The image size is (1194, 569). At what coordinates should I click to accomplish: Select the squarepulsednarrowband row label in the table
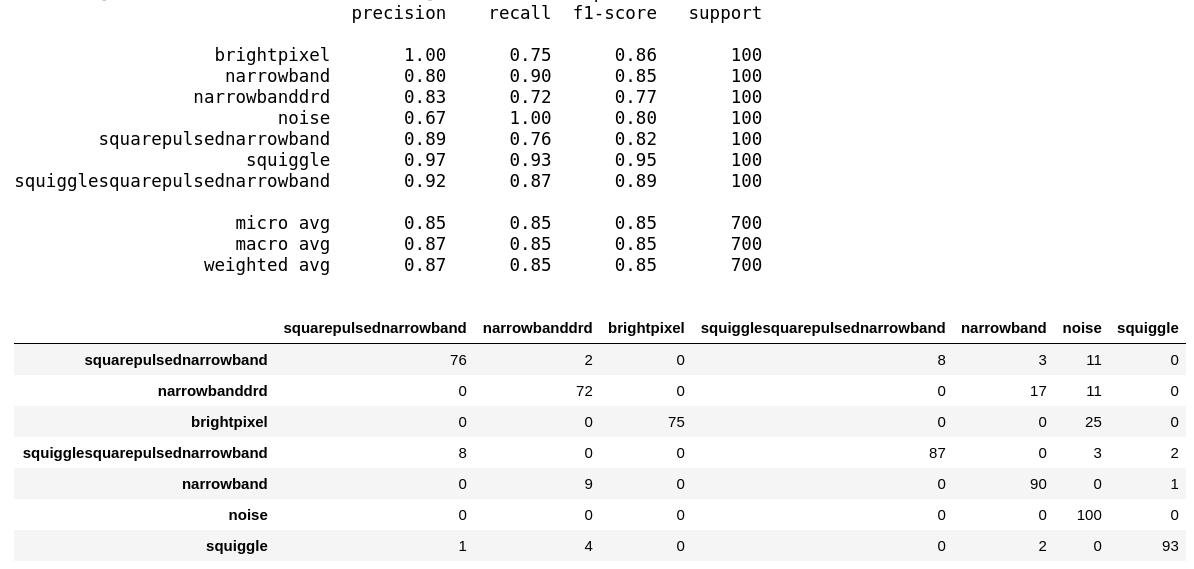176,360
